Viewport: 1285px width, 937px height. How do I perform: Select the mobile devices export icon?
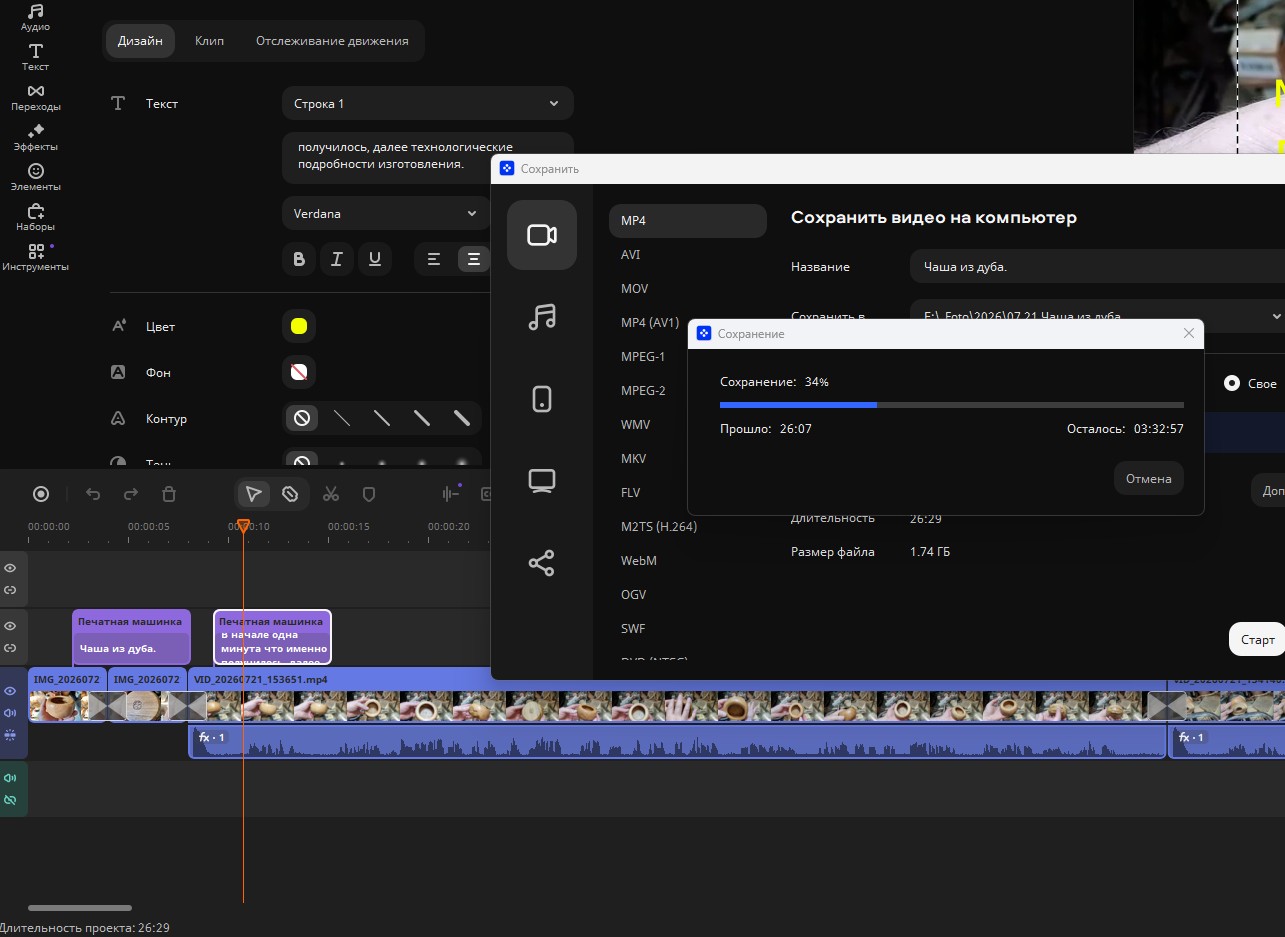[542, 399]
